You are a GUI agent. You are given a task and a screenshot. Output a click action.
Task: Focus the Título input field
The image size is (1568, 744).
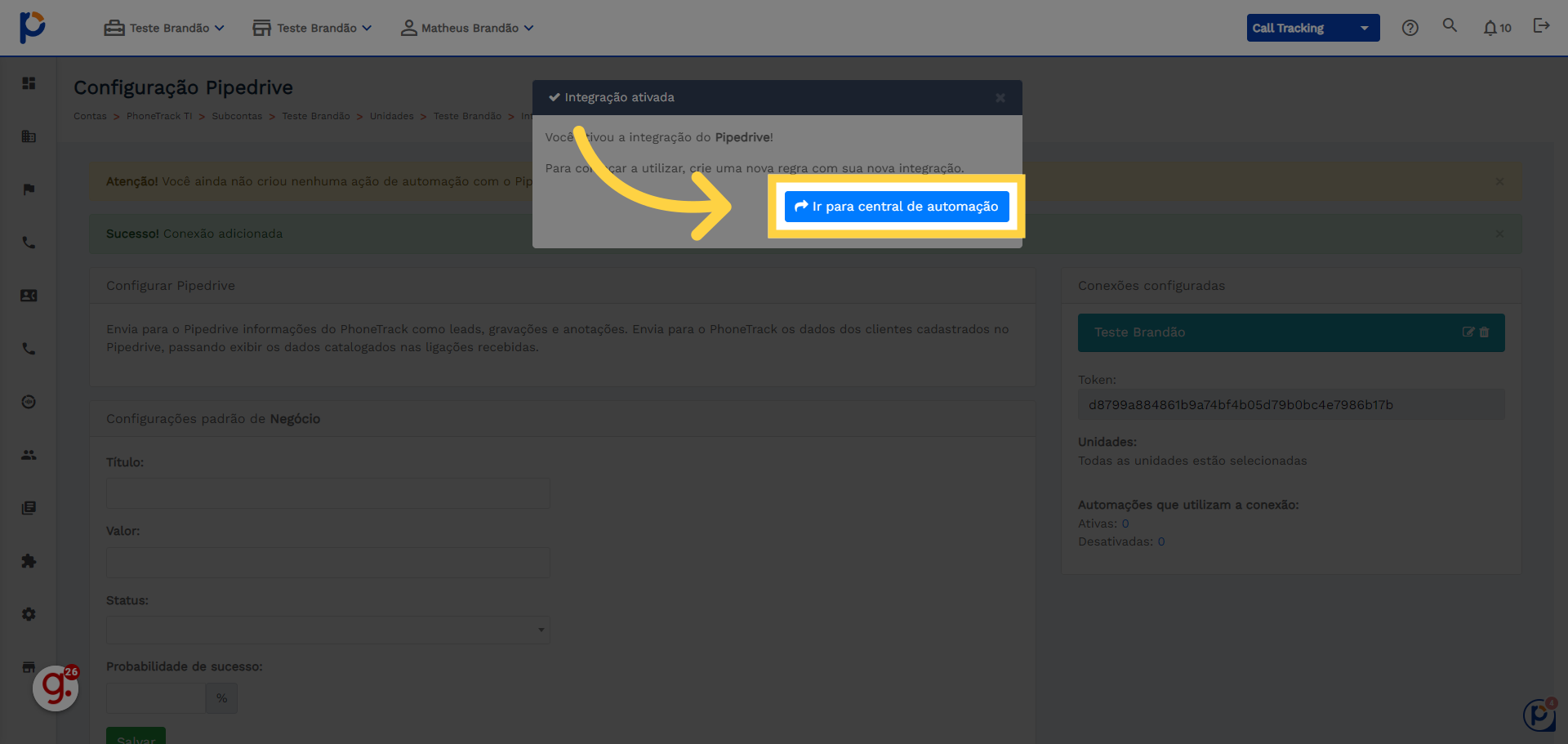tap(328, 493)
